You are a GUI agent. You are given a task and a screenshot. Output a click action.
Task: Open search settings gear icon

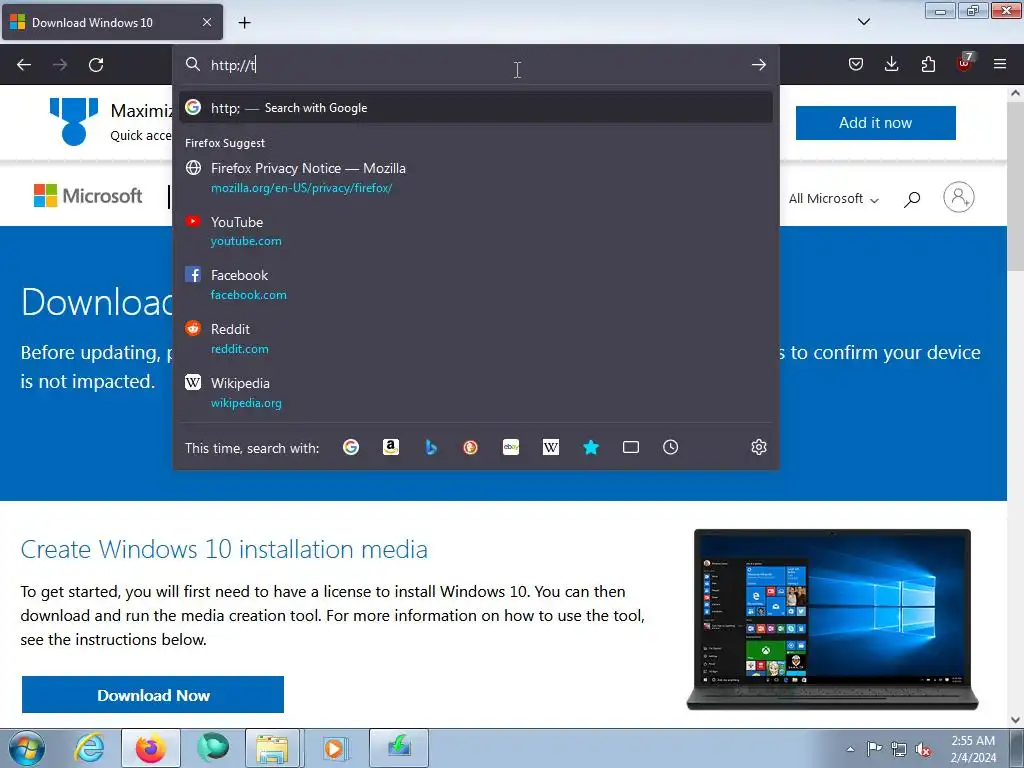(x=758, y=447)
